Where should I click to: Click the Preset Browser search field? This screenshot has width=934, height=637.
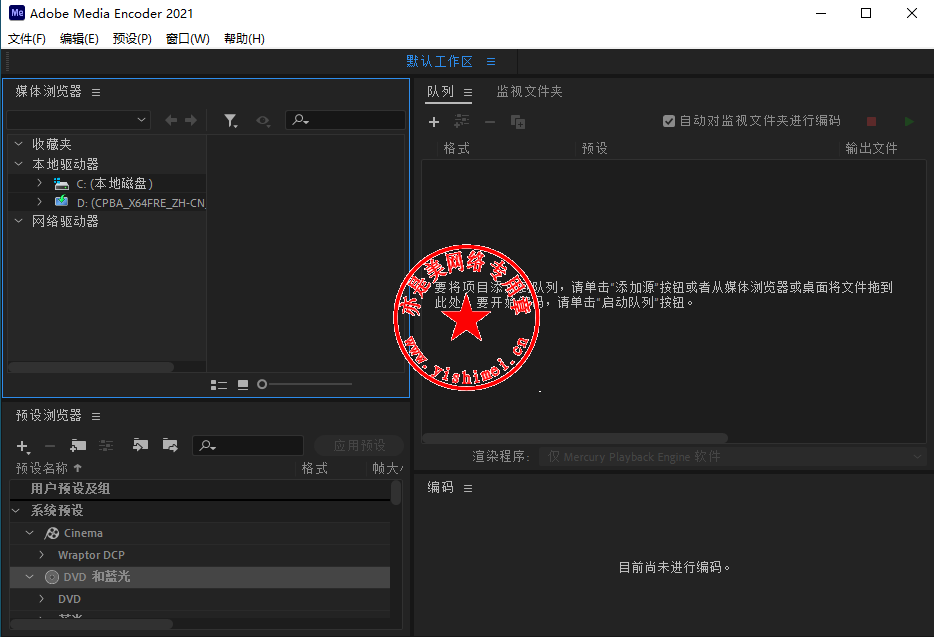click(x=248, y=445)
